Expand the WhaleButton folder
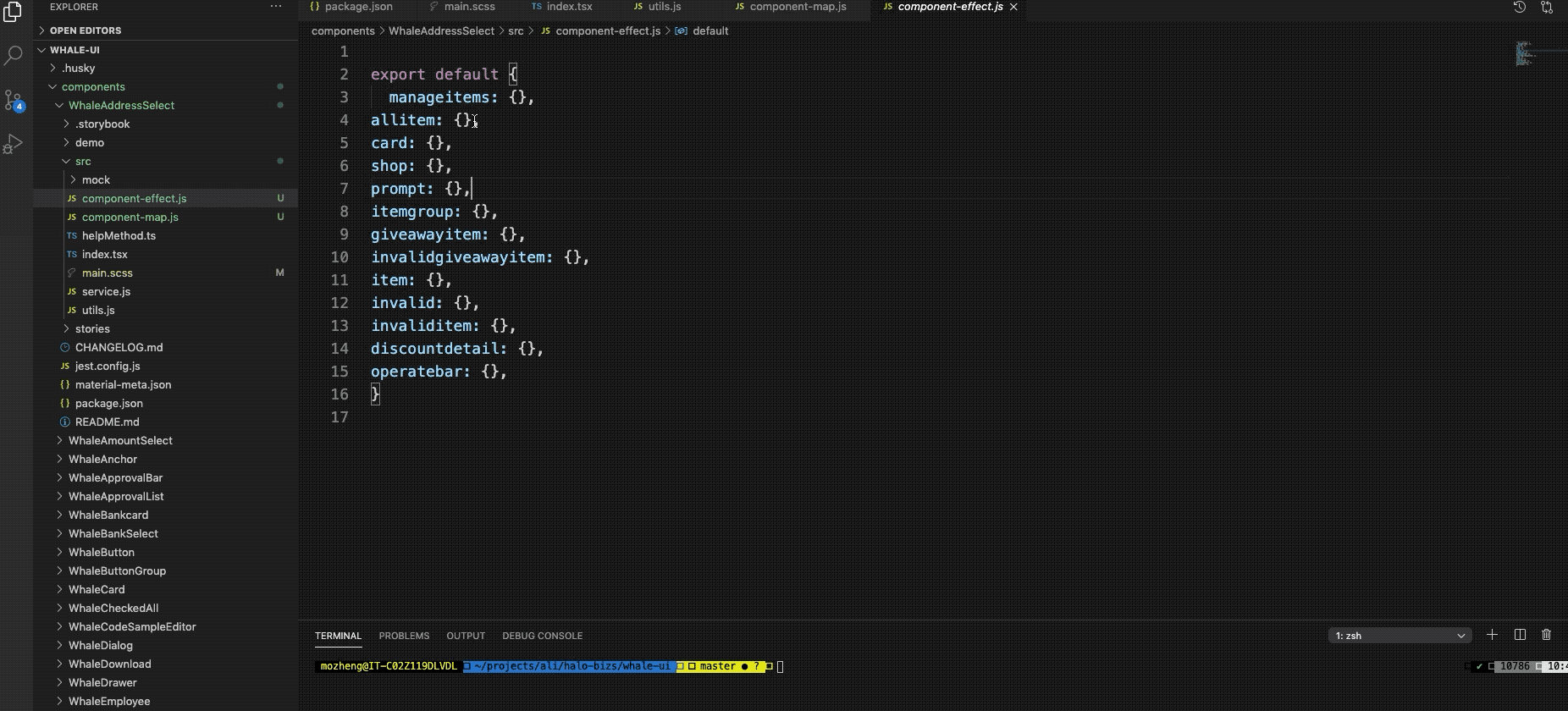Viewport: 1568px width, 711px height. pos(165,553)
